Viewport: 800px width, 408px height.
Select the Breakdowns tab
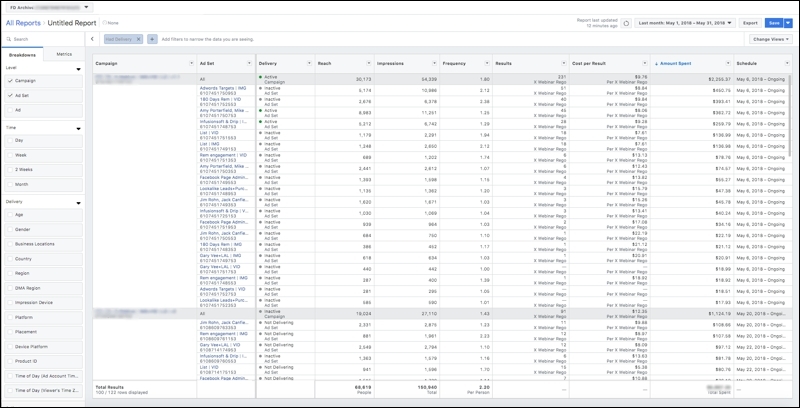[x=22, y=55]
